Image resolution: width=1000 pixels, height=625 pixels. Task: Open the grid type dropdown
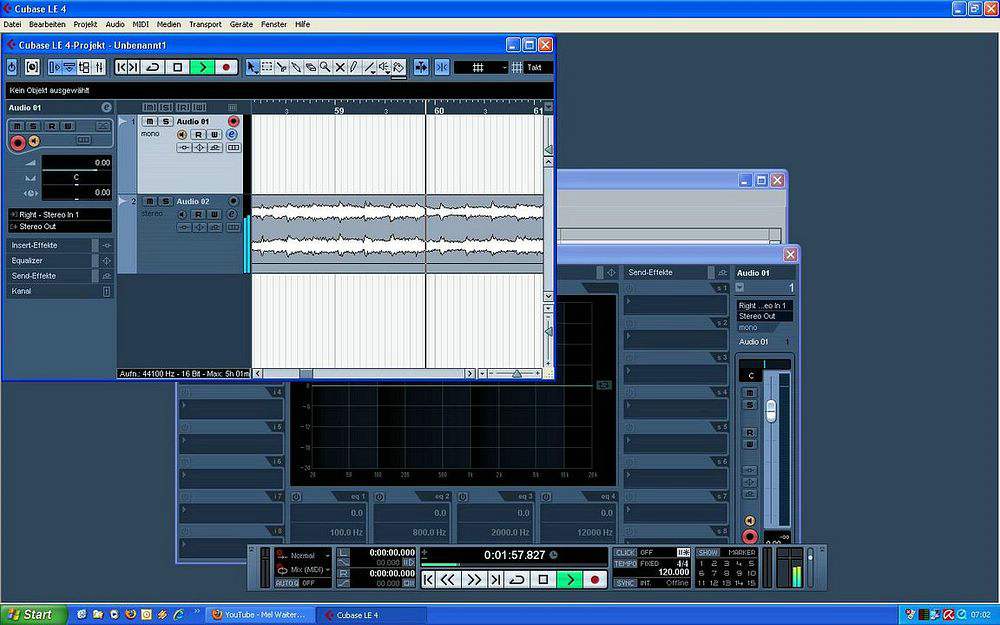point(481,67)
